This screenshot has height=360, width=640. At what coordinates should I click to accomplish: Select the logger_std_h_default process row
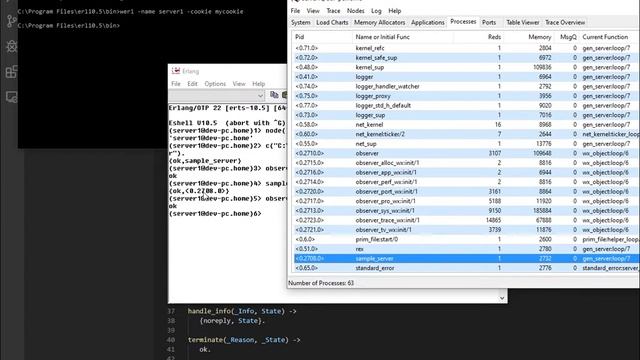466,105
